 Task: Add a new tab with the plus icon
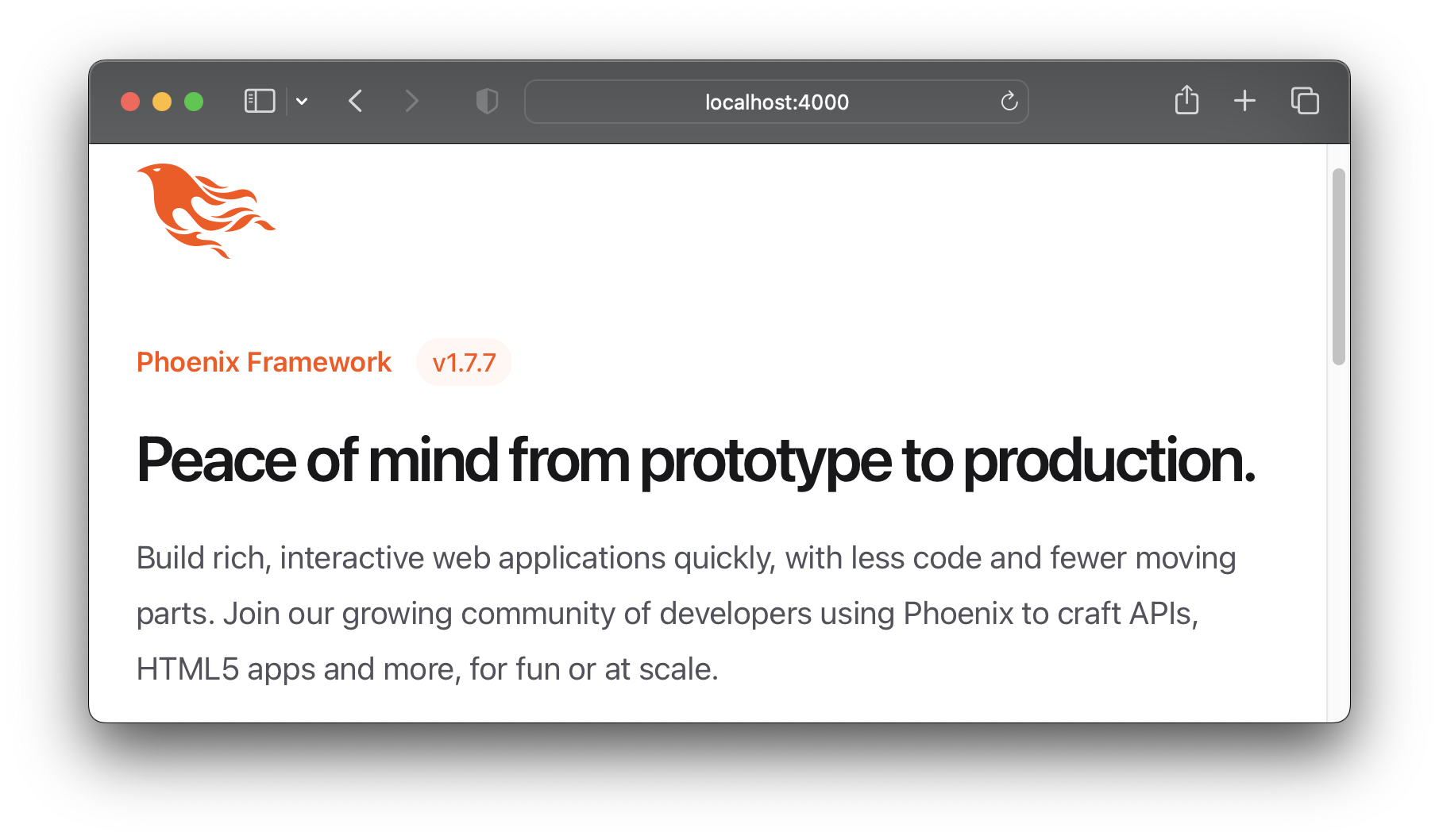click(x=1244, y=101)
